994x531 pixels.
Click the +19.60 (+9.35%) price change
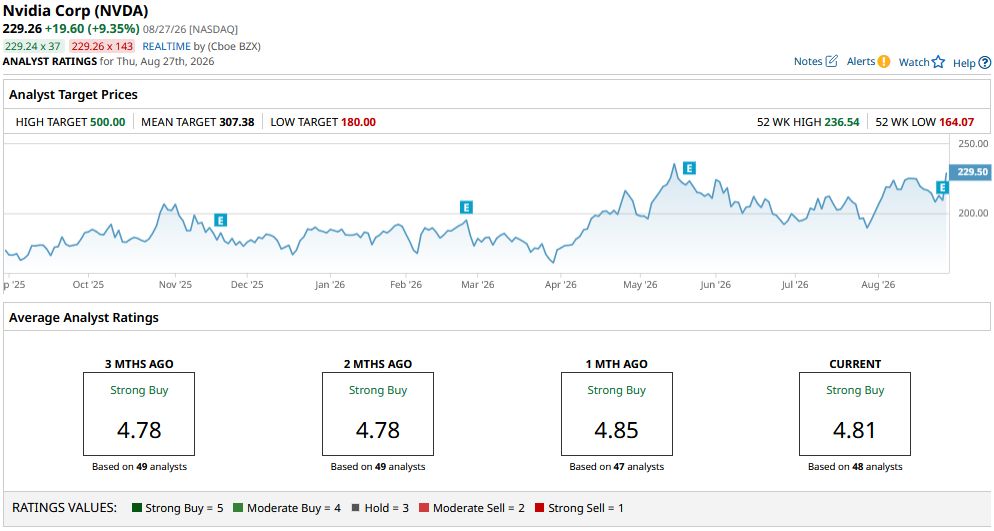click(92, 29)
